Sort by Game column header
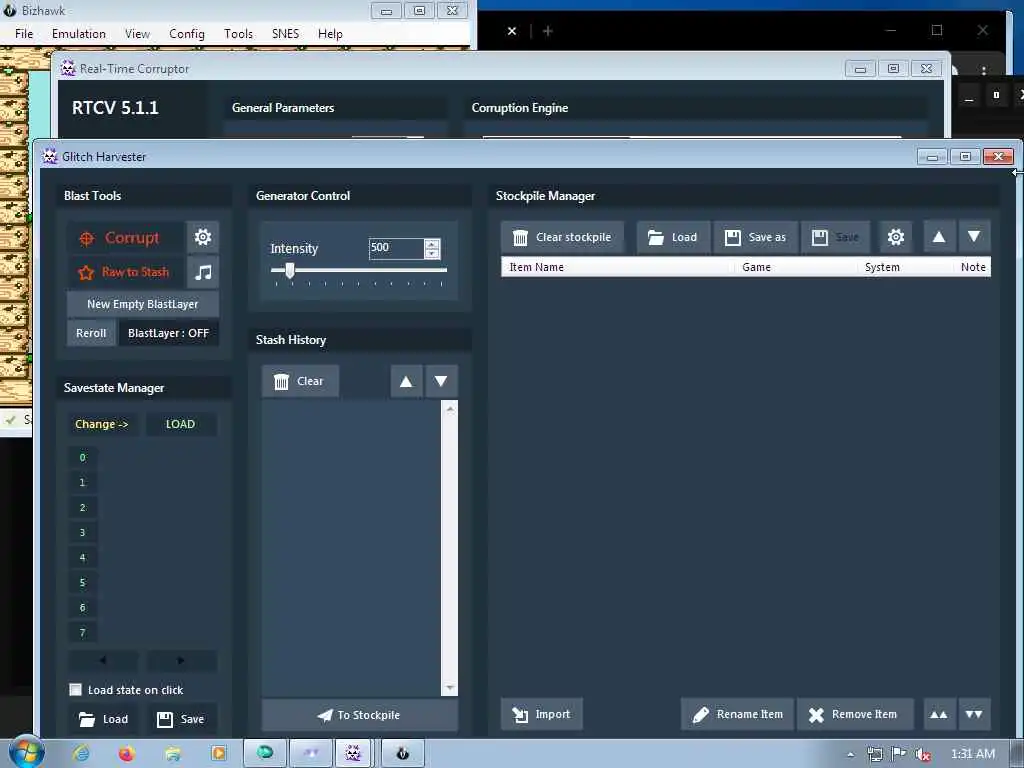The width and height of the screenshot is (1024, 768). click(796, 267)
